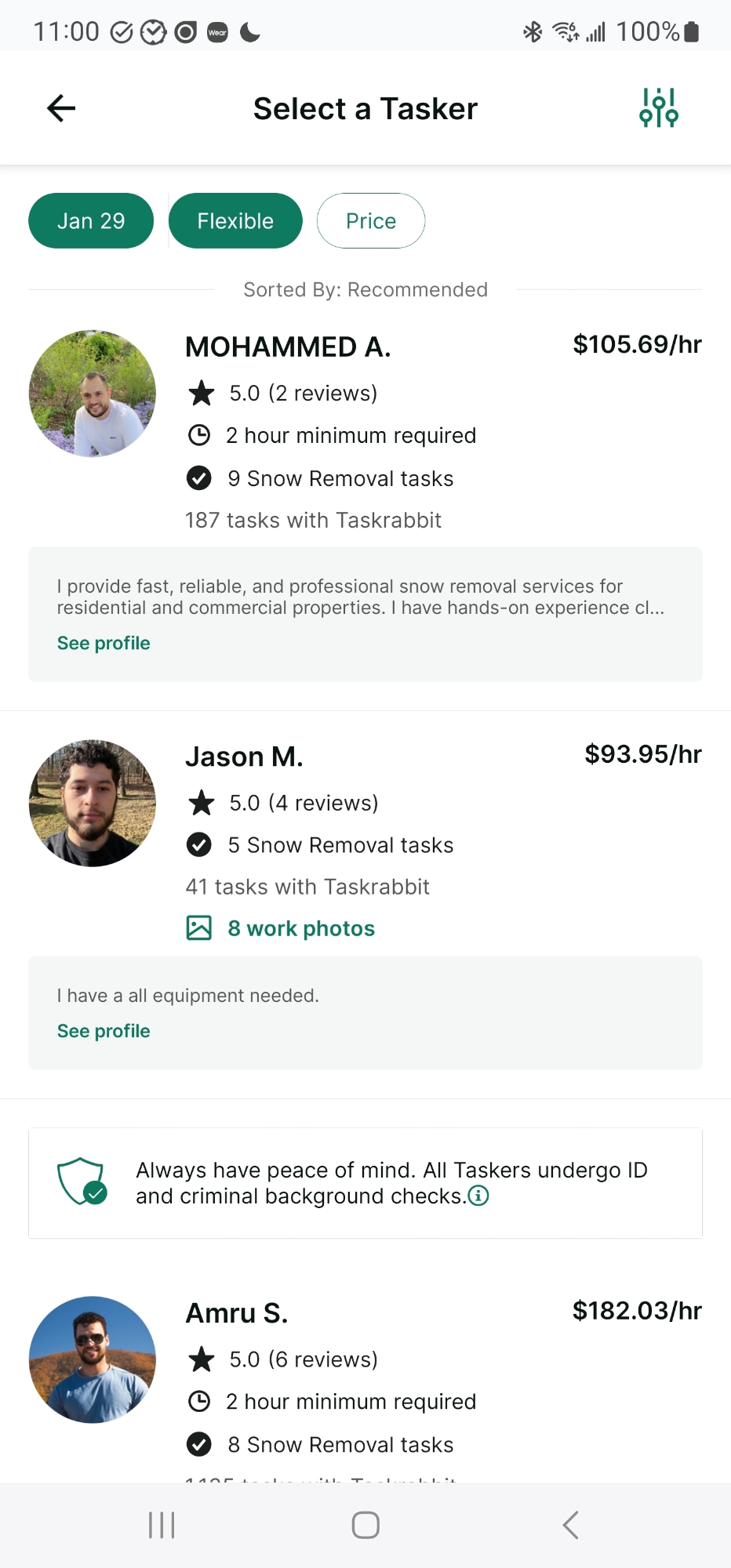Open Jason M.'s 8 work photos

(301, 928)
